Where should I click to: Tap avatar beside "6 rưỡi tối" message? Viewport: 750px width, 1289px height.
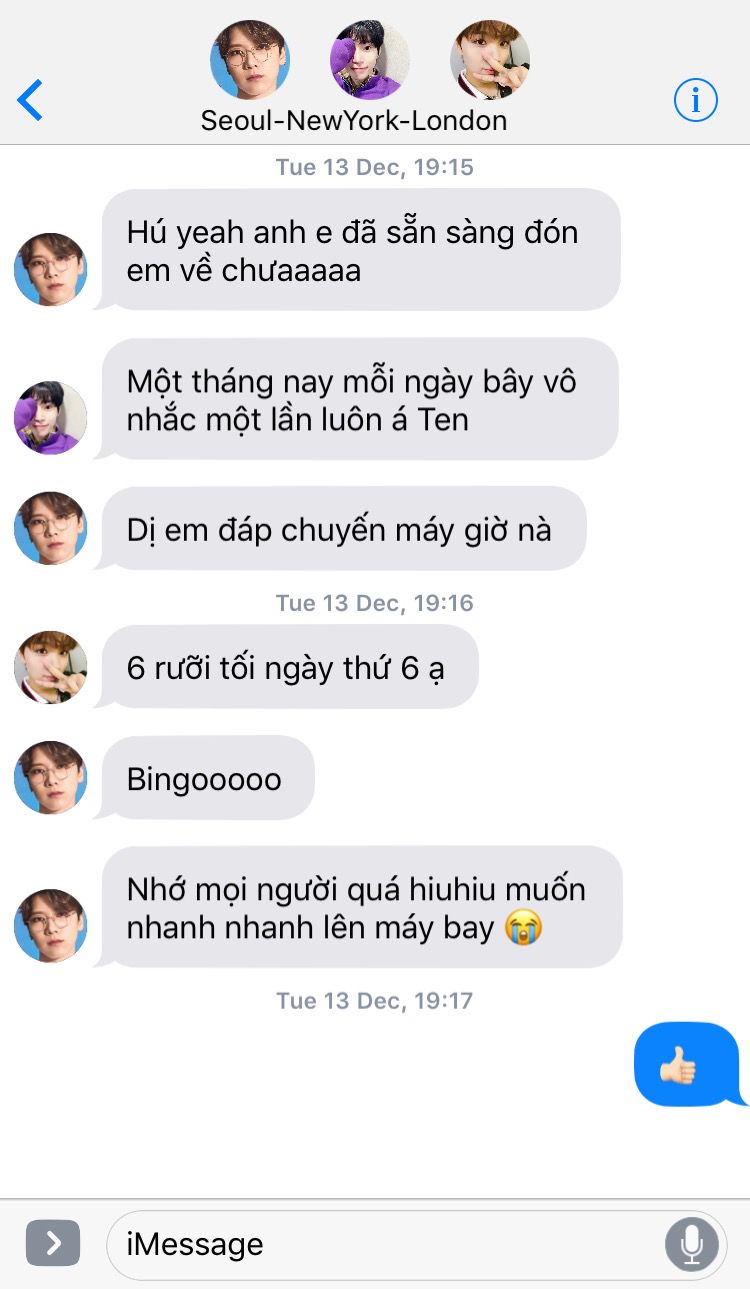click(50, 667)
